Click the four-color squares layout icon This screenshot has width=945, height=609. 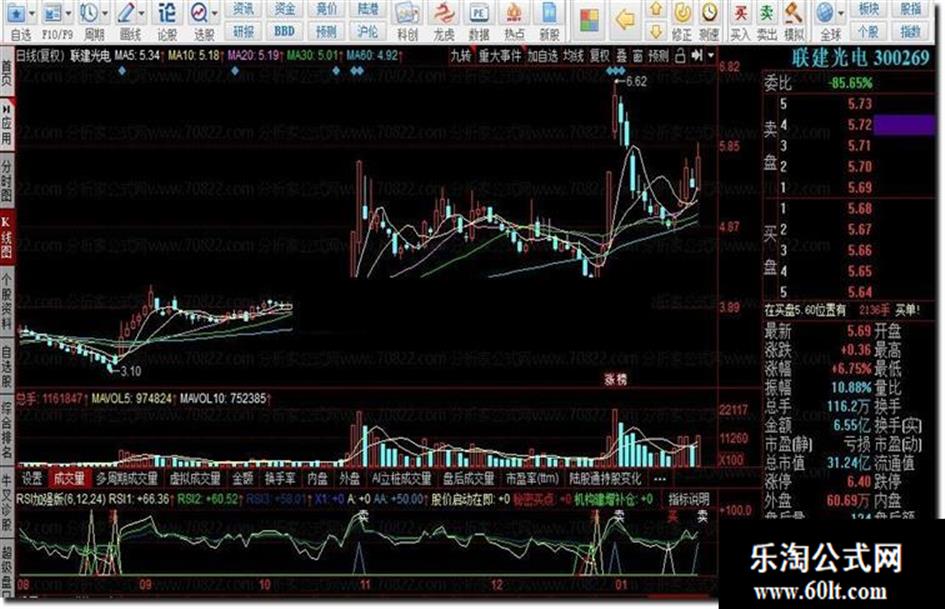(589, 21)
